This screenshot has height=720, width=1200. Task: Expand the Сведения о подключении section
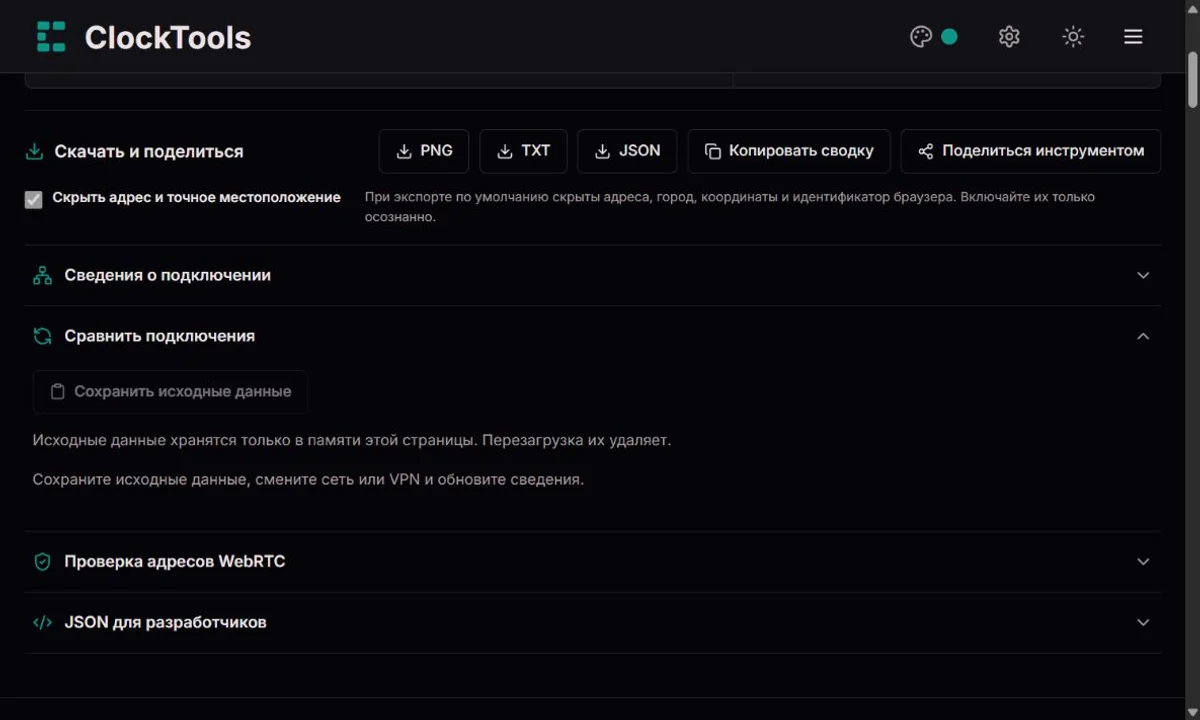pyautogui.click(x=593, y=275)
